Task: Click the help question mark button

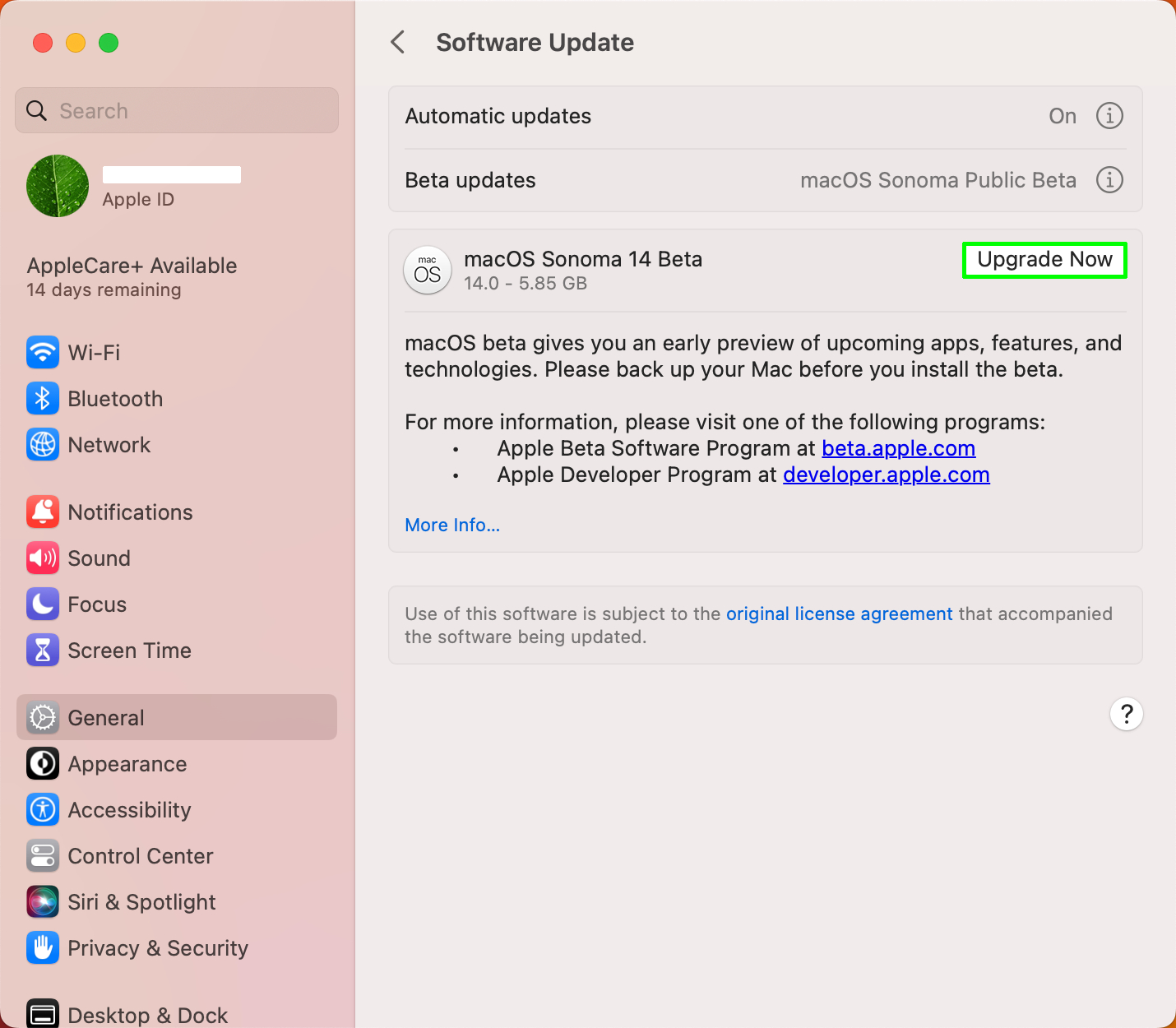Action: pos(1127,714)
